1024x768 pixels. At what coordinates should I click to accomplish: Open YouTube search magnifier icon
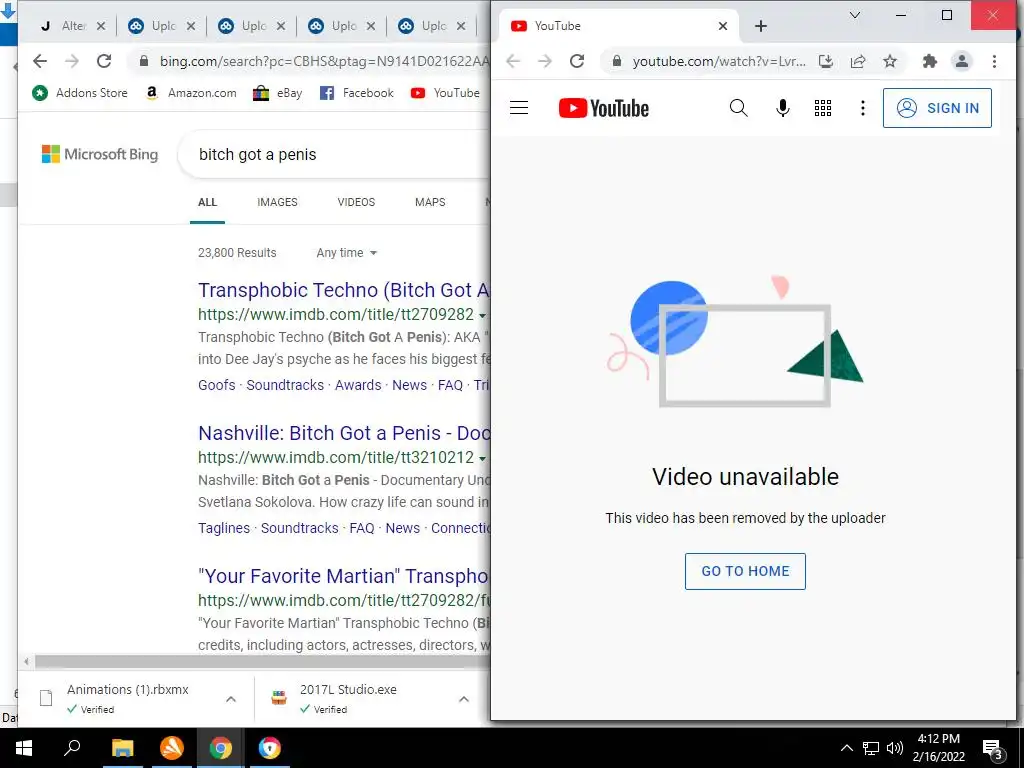click(x=738, y=108)
